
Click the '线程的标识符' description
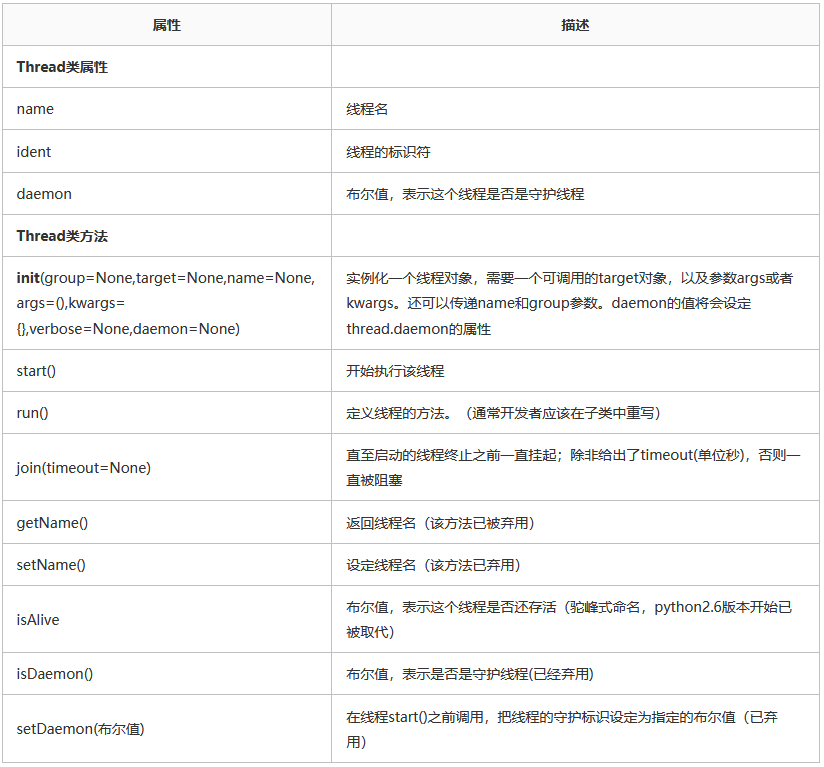click(575, 151)
